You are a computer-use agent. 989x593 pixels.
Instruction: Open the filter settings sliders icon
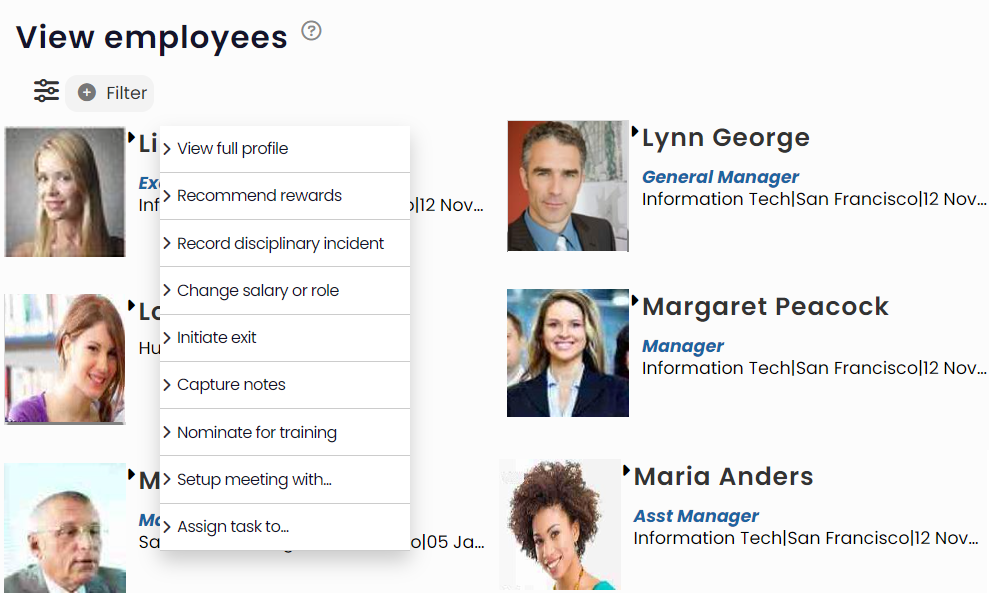coord(46,91)
